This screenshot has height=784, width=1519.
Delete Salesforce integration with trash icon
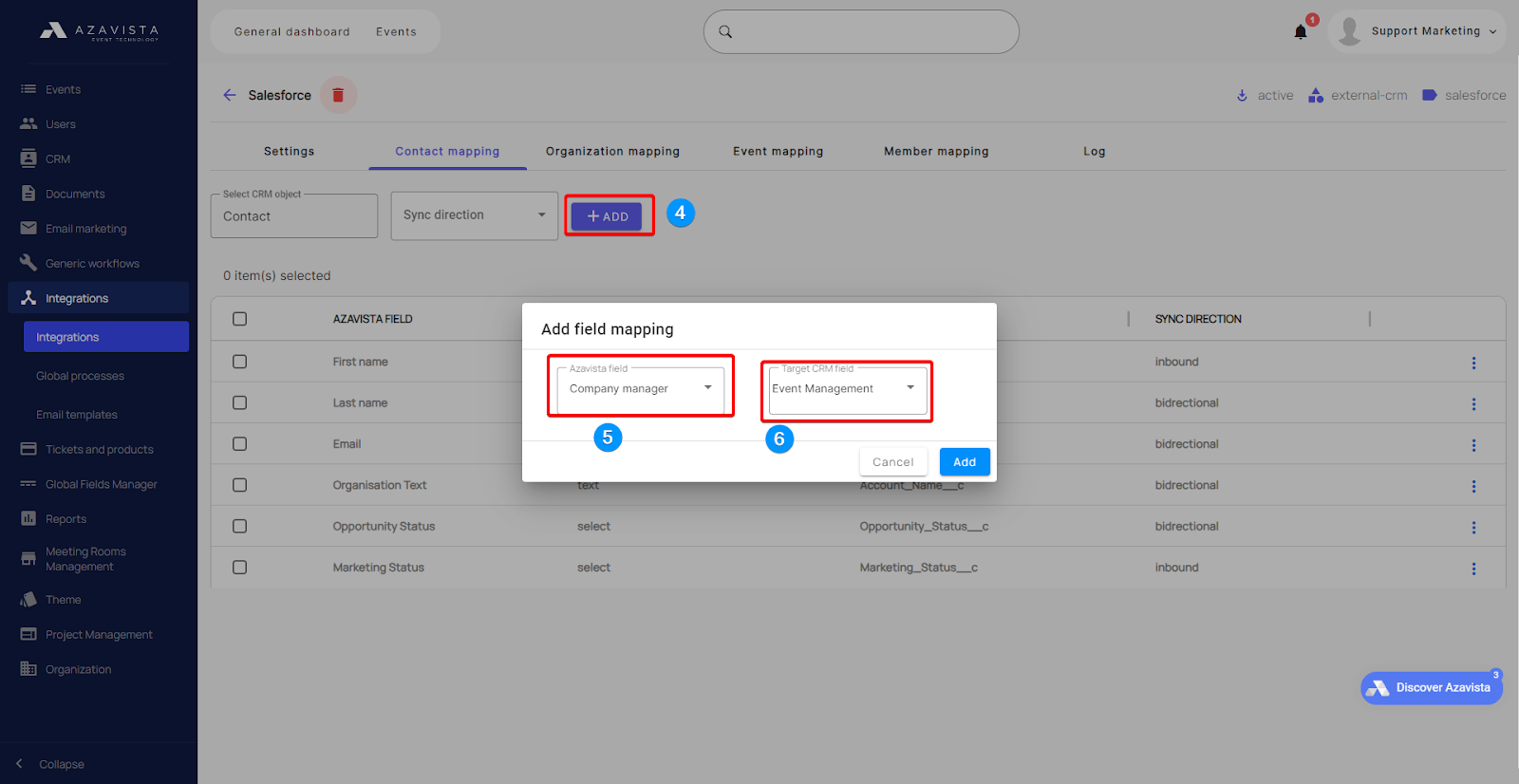coord(338,95)
